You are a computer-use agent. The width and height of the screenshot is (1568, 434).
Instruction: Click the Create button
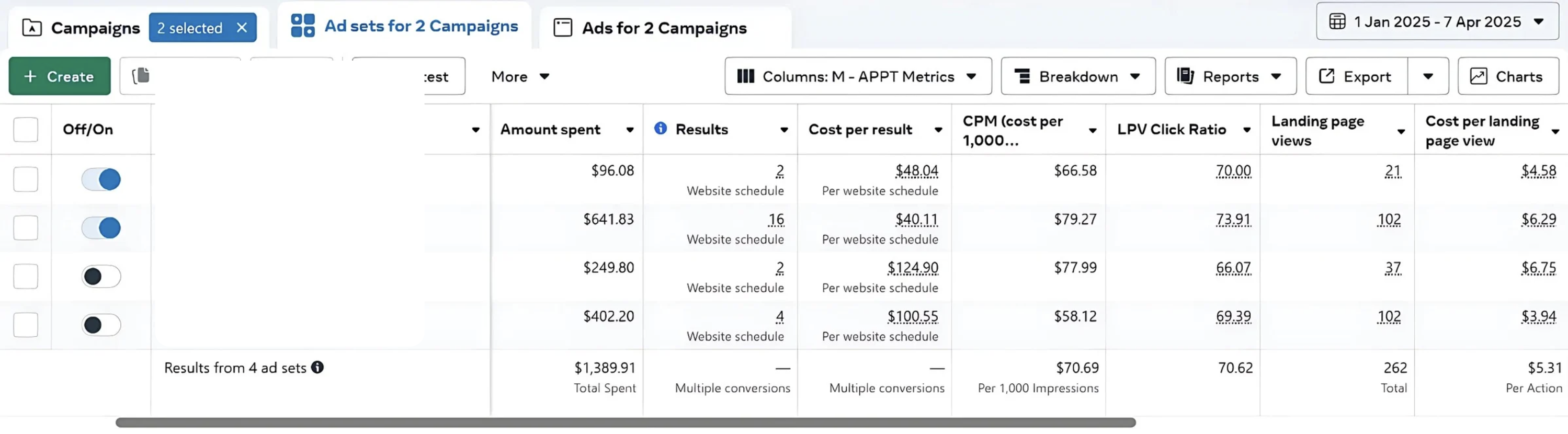(x=60, y=76)
